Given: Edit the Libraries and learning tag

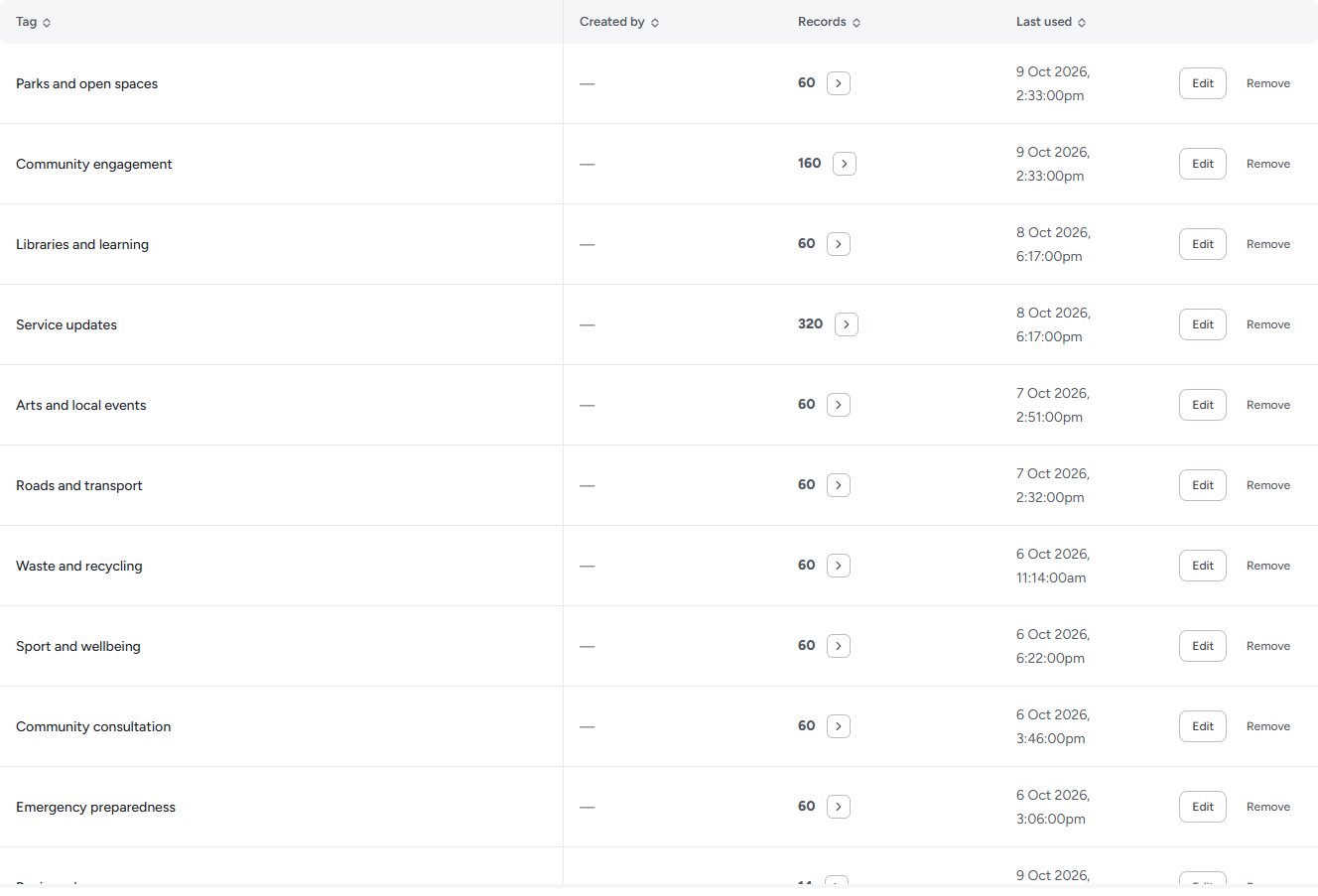Looking at the screenshot, I should pyautogui.click(x=1203, y=244).
